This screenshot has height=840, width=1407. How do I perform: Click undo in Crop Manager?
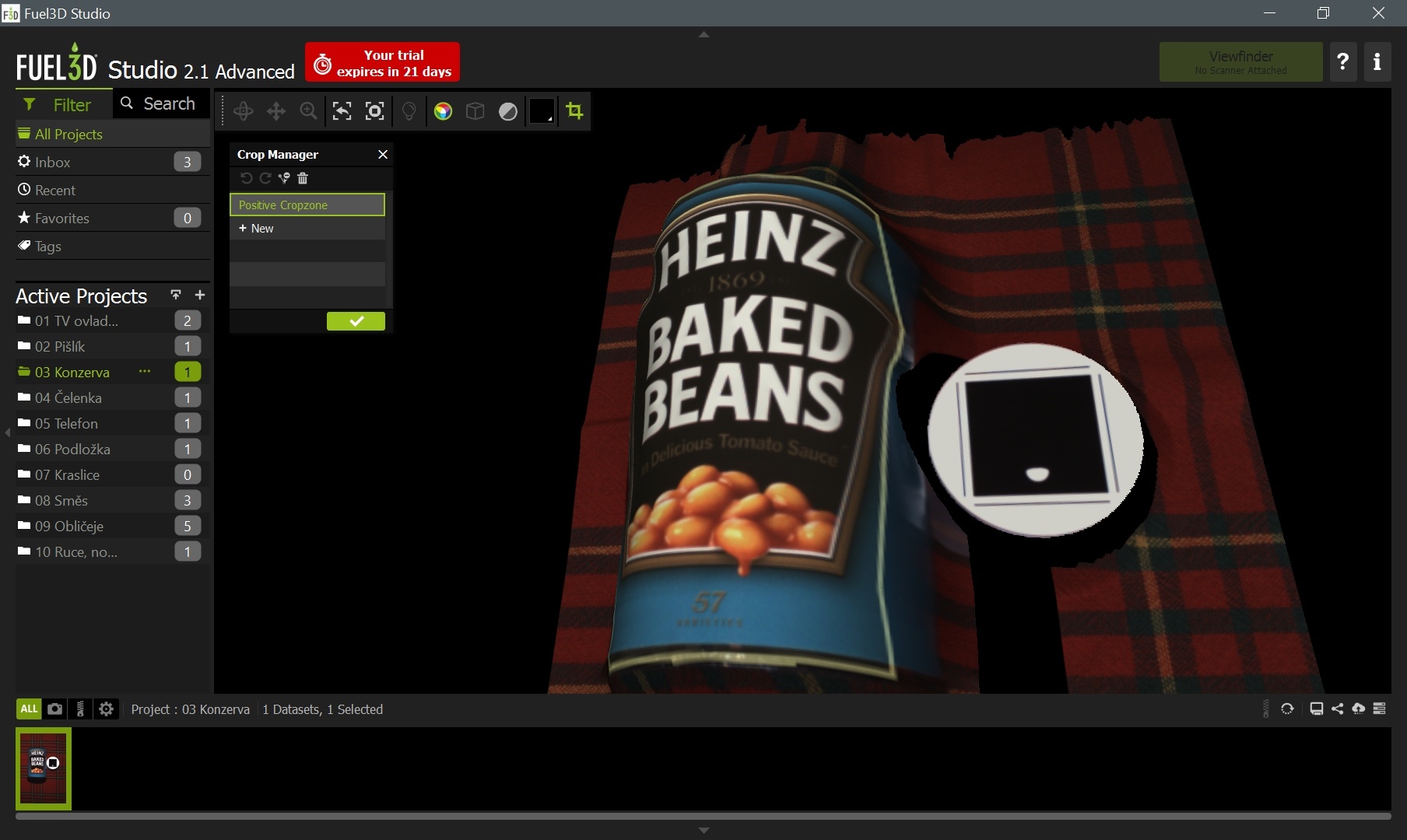[246, 178]
